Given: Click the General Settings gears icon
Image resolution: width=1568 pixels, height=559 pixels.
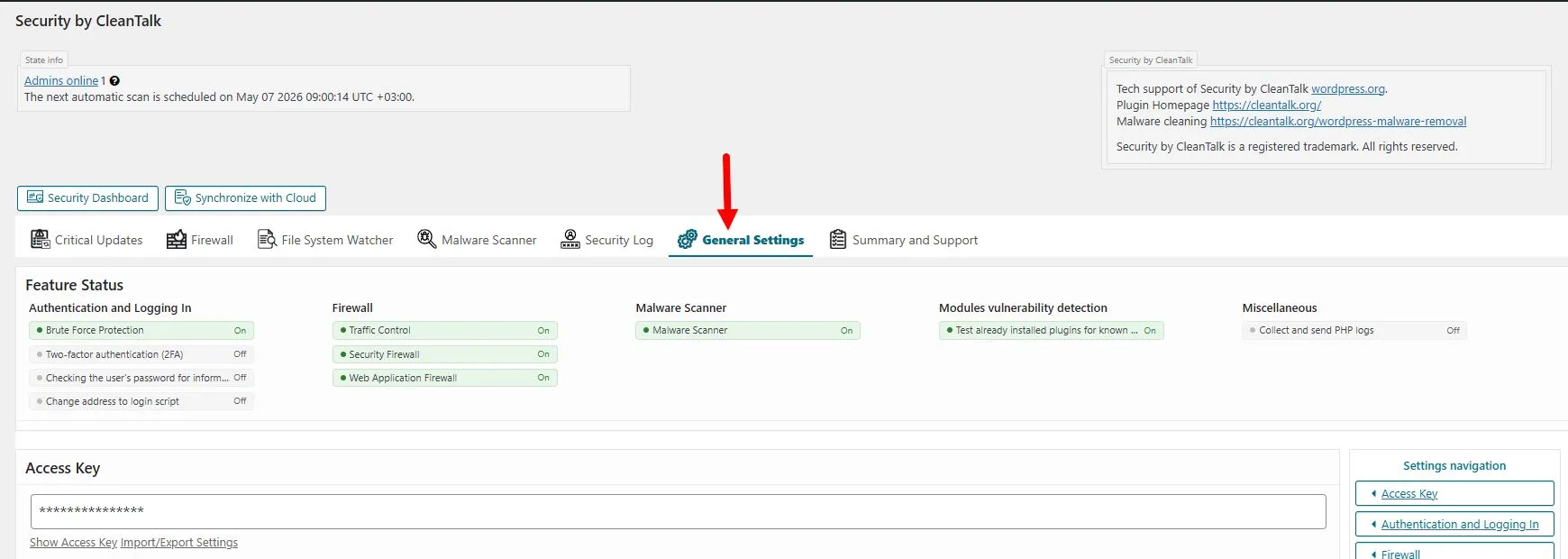Looking at the screenshot, I should (688, 239).
